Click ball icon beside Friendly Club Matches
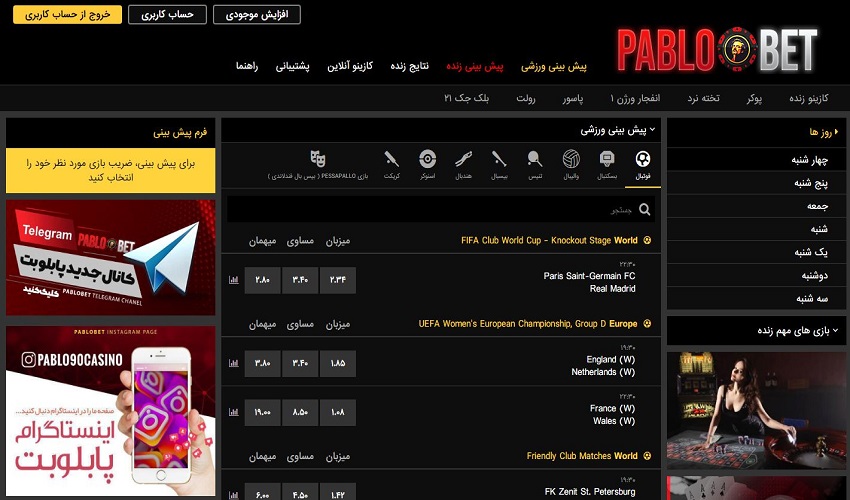850x500 pixels. tap(647, 456)
